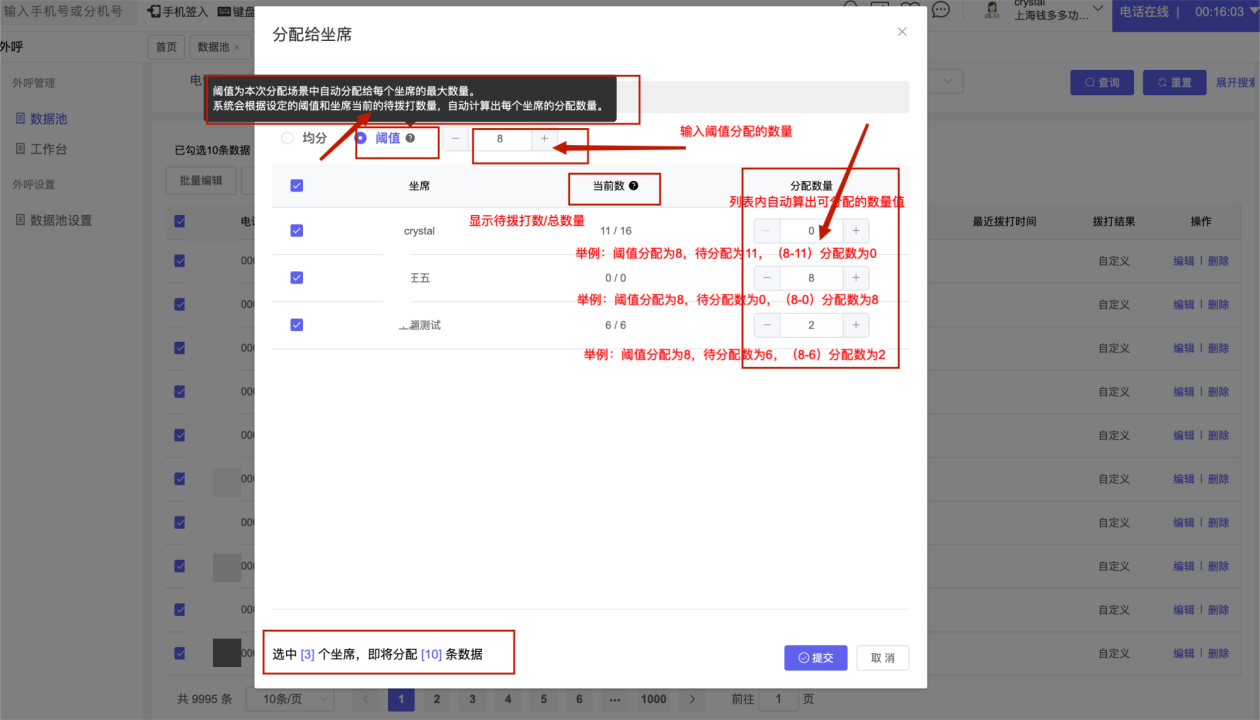
Task: Increase threshold value with plus button
Action: (544, 139)
